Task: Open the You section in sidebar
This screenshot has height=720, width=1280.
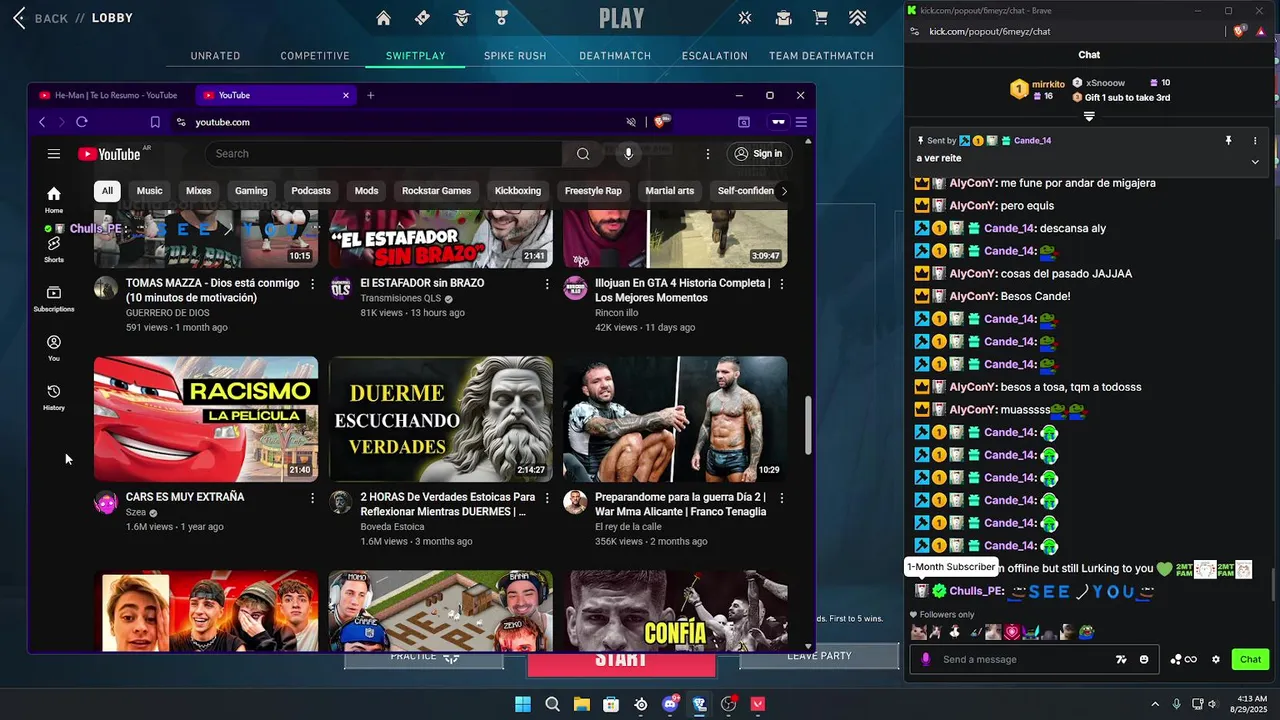Action: pos(54,348)
